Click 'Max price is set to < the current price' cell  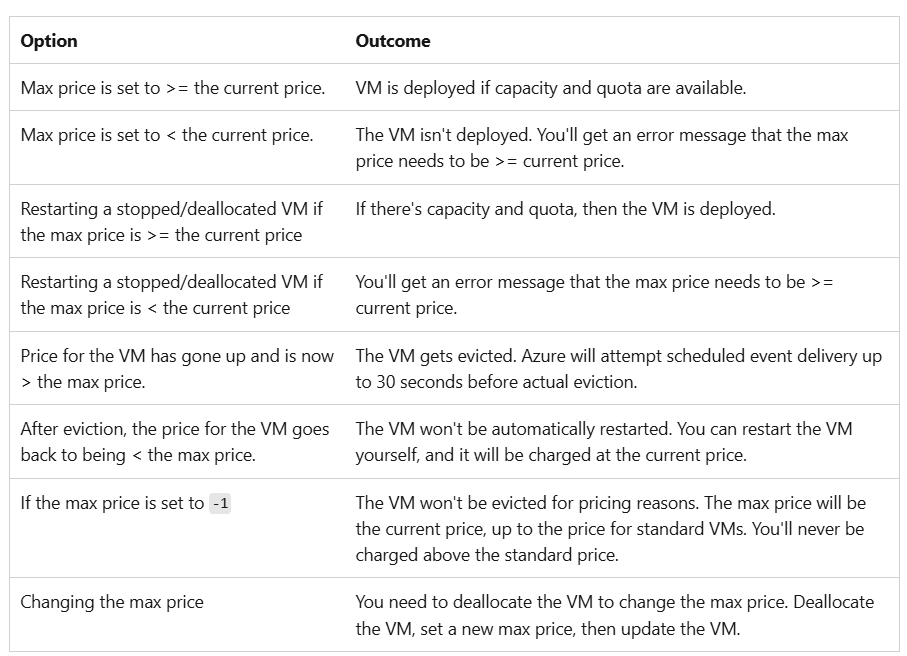[167, 135]
